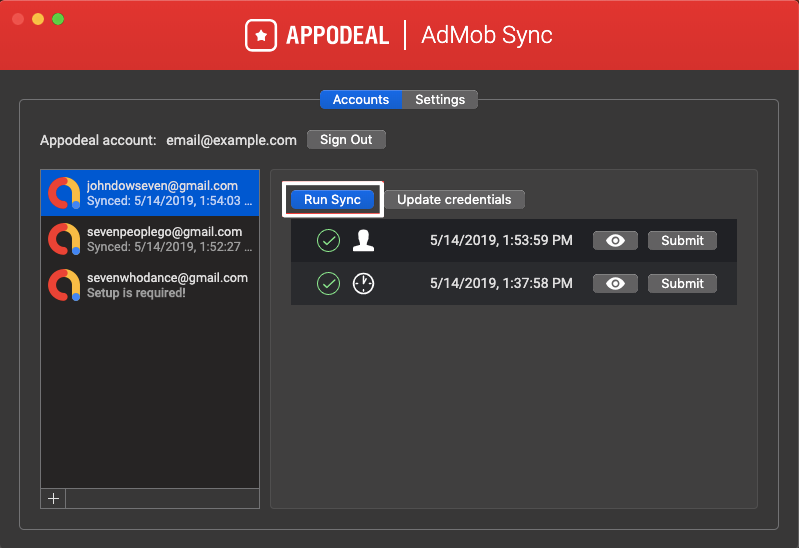Click green checkmark status on 1:37:58 PM row

[328, 284]
